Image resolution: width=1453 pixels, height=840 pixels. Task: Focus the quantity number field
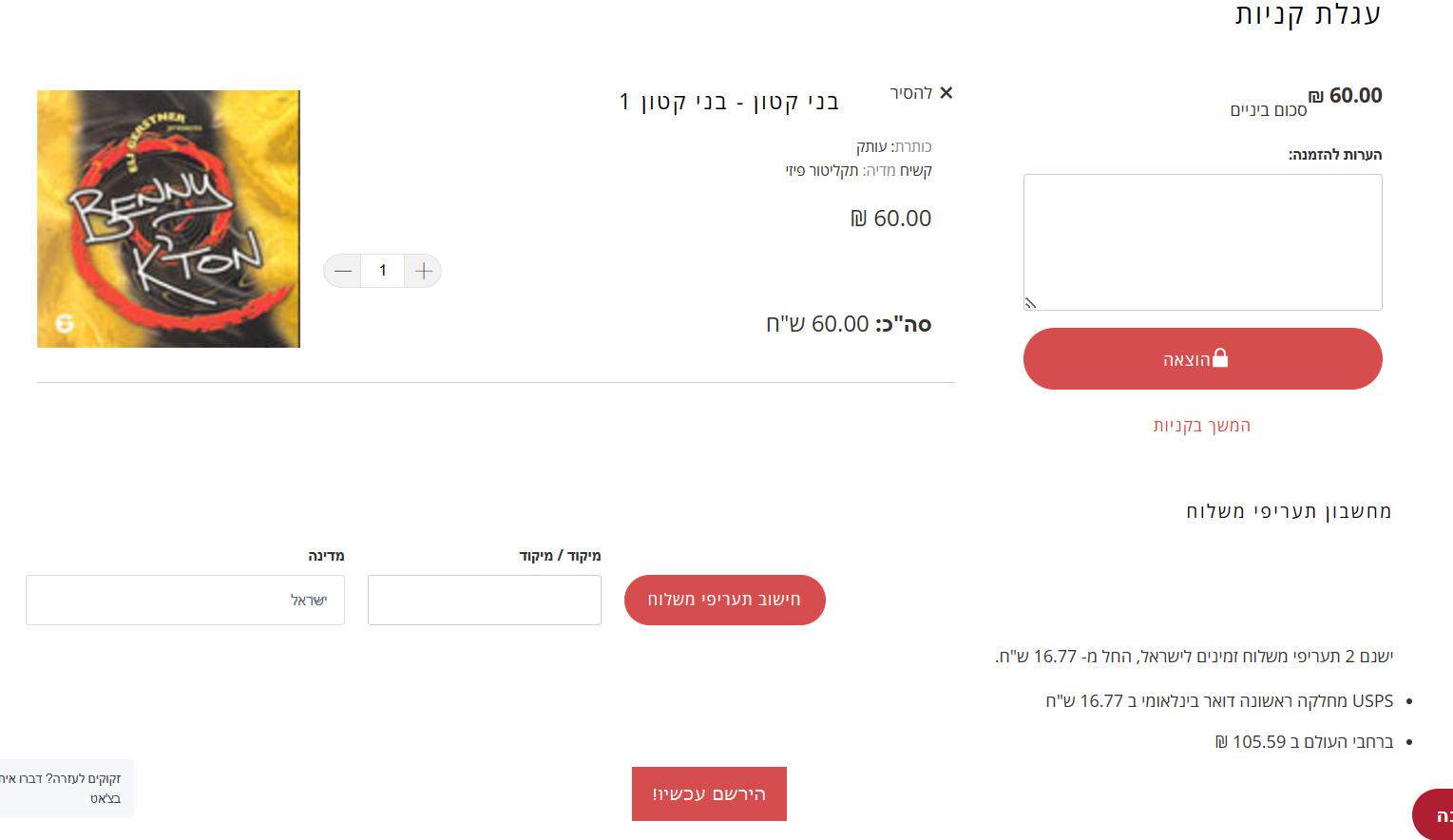point(383,271)
